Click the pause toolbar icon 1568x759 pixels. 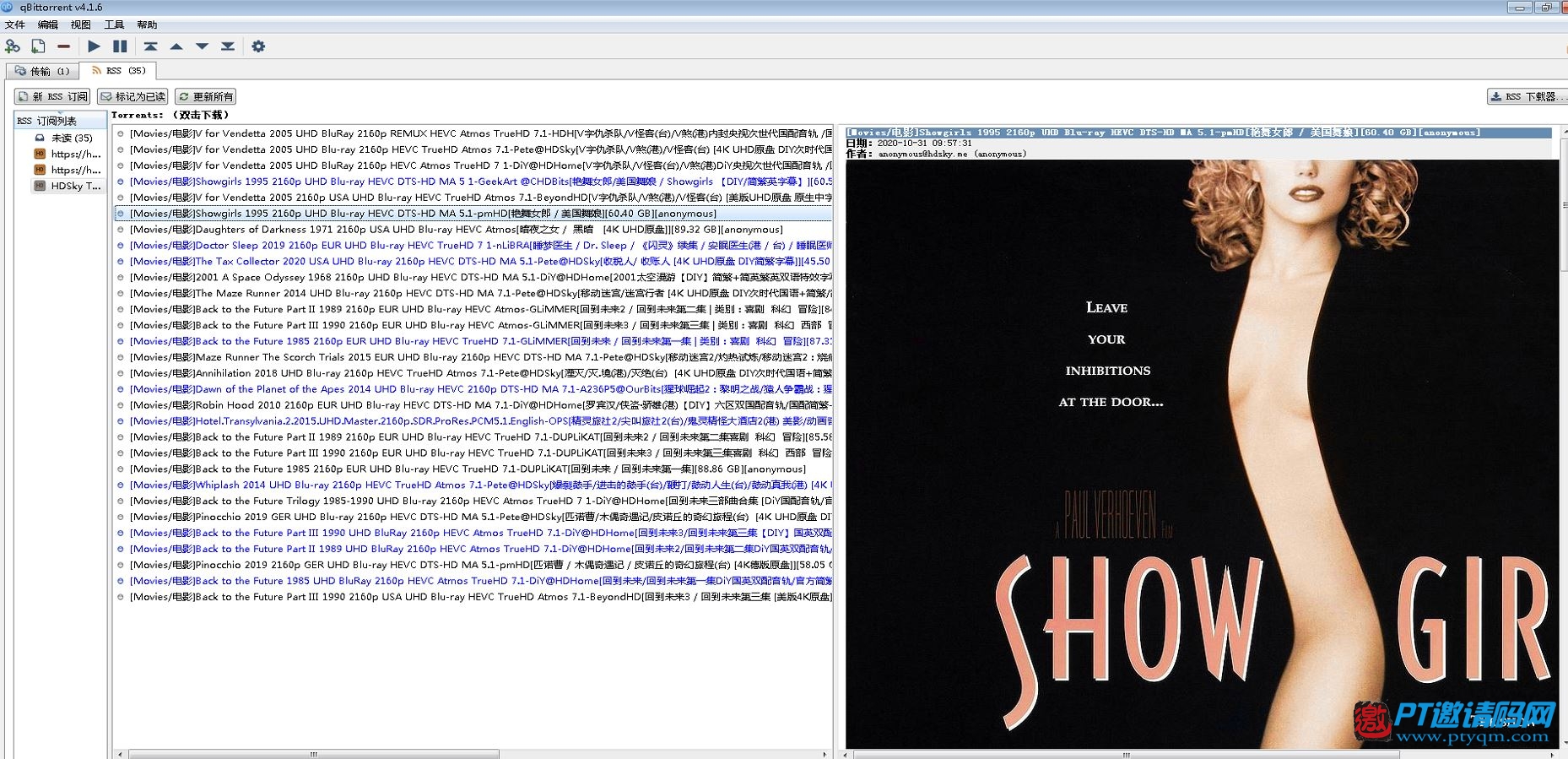click(120, 46)
